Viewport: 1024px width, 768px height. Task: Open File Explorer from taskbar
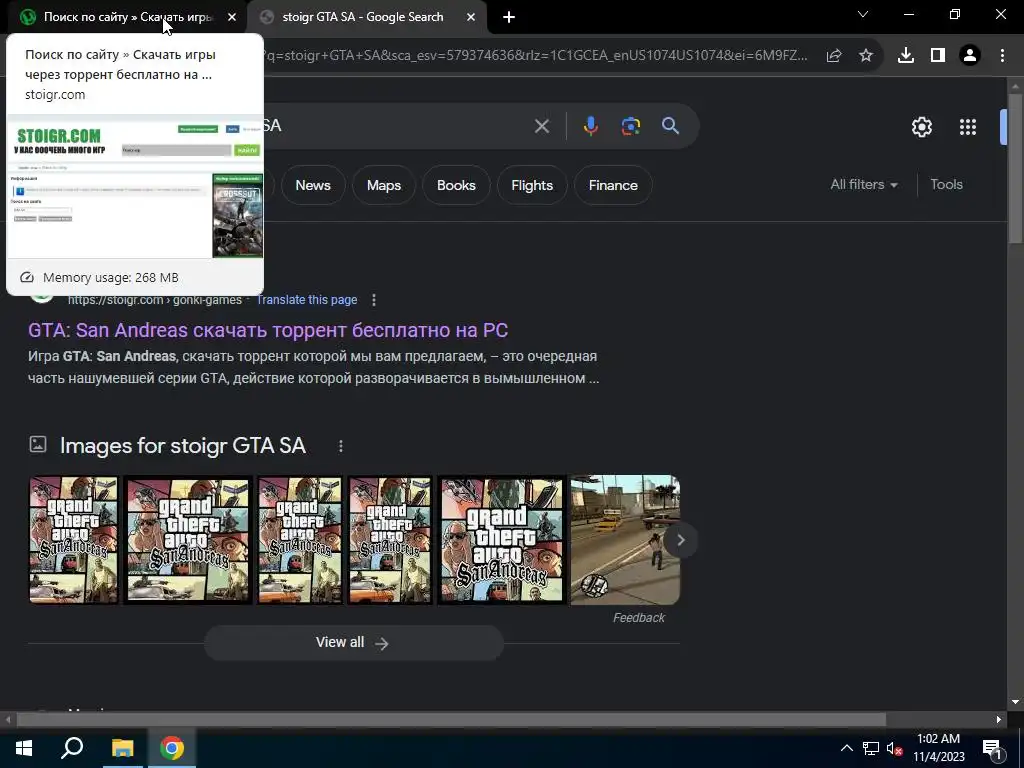point(122,748)
